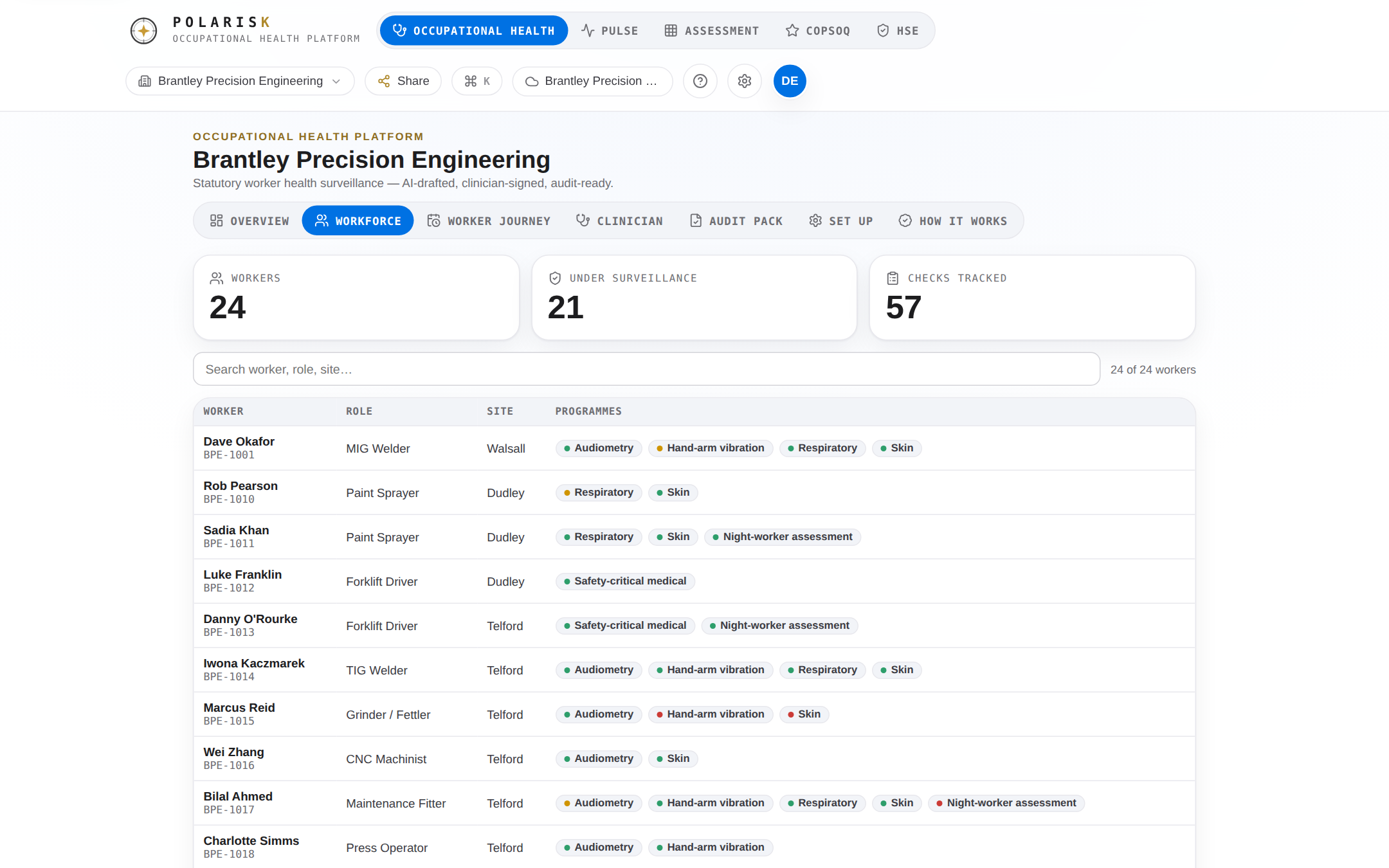
Task: Open the Worker Journey tab
Action: point(489,221)
